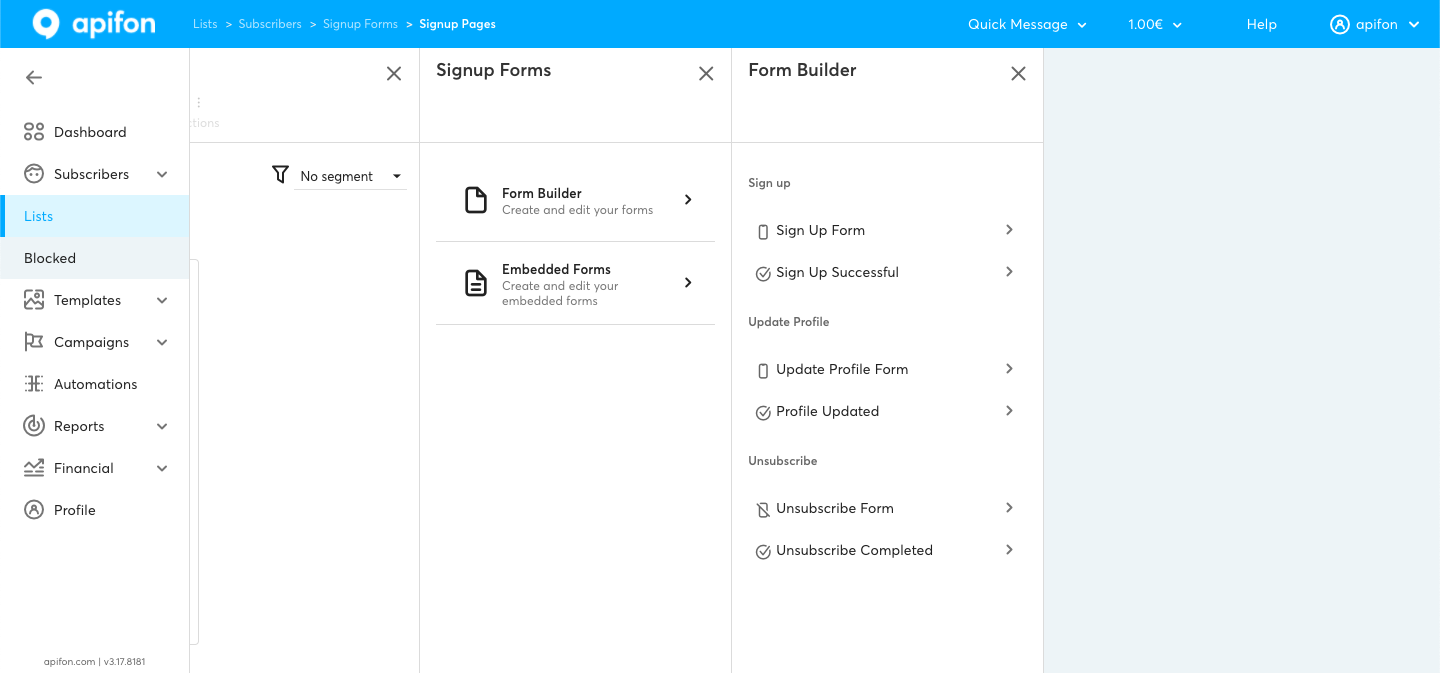1440x673 pixels.
Task: Expand the Campaigns submenu chevron
Action: (x=162, y=342)
